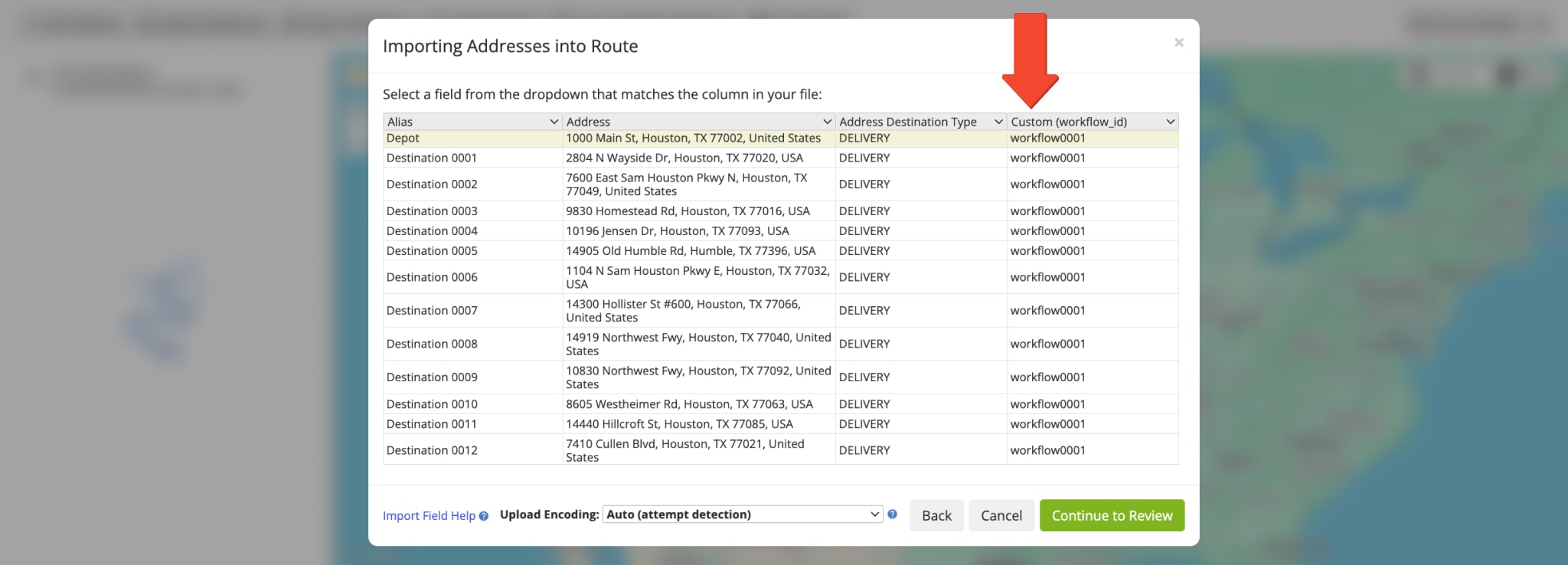The image size is (1568, 565).
Task: Click the 10830 Northwest Fwy address cell
Action: pos(699,377)
